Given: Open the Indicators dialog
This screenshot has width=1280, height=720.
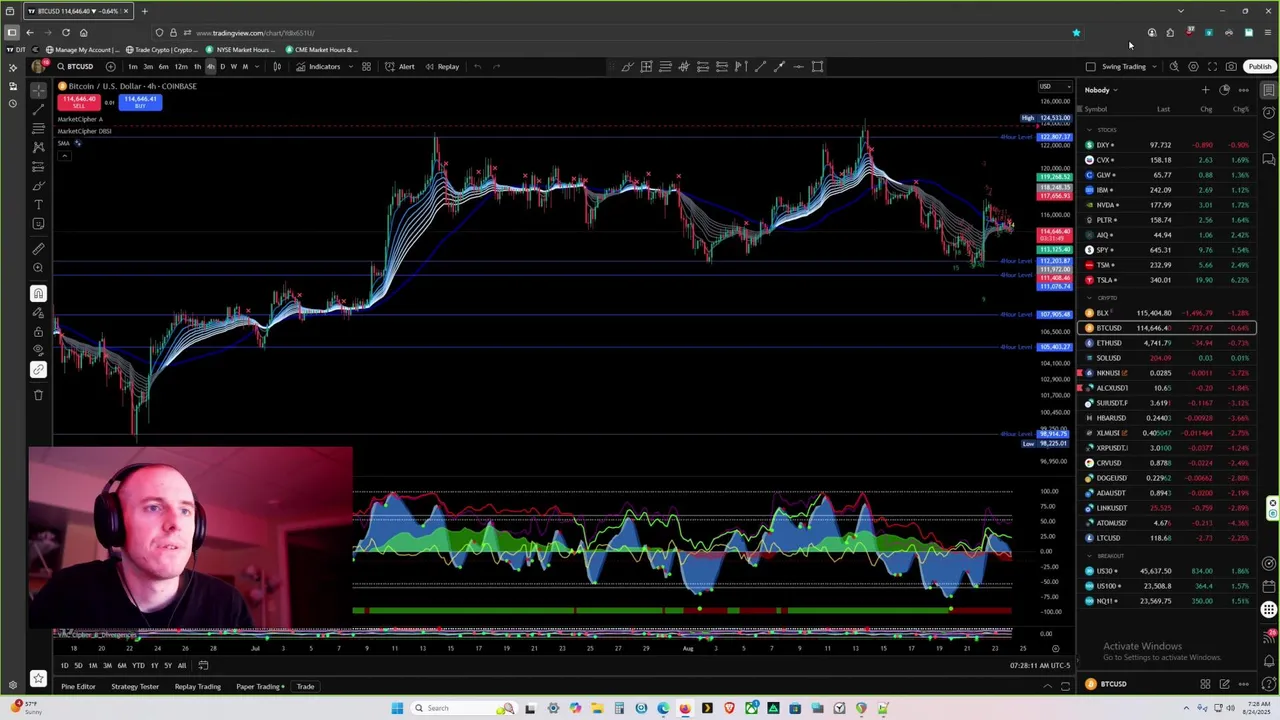Looking at the screenshot, I should click(317, 67).
